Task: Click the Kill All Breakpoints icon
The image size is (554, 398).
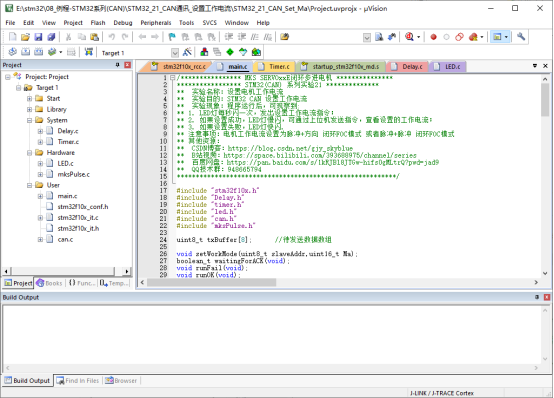Action: coord(473,37)
